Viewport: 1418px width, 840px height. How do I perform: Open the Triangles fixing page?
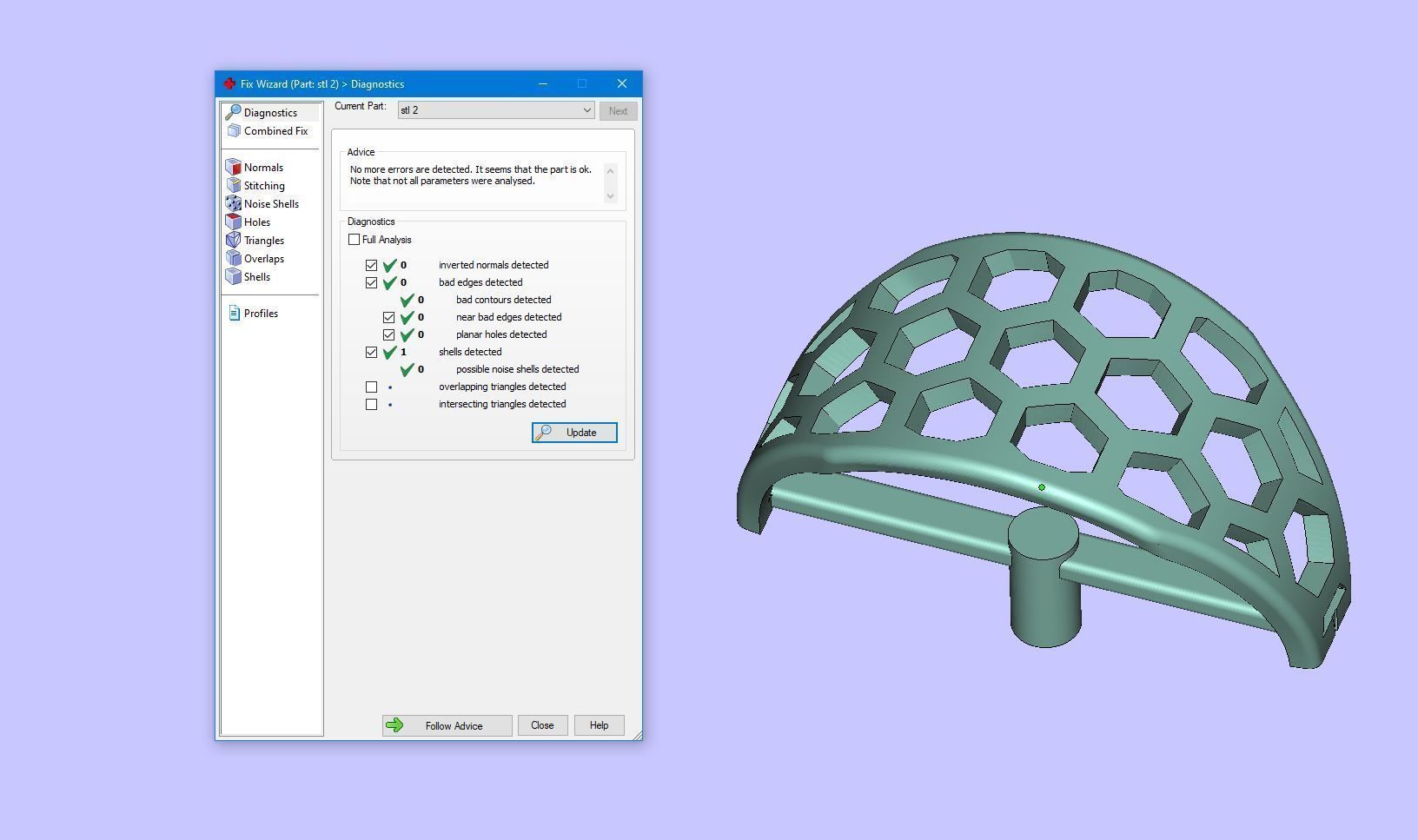click(x=264, y=241)
